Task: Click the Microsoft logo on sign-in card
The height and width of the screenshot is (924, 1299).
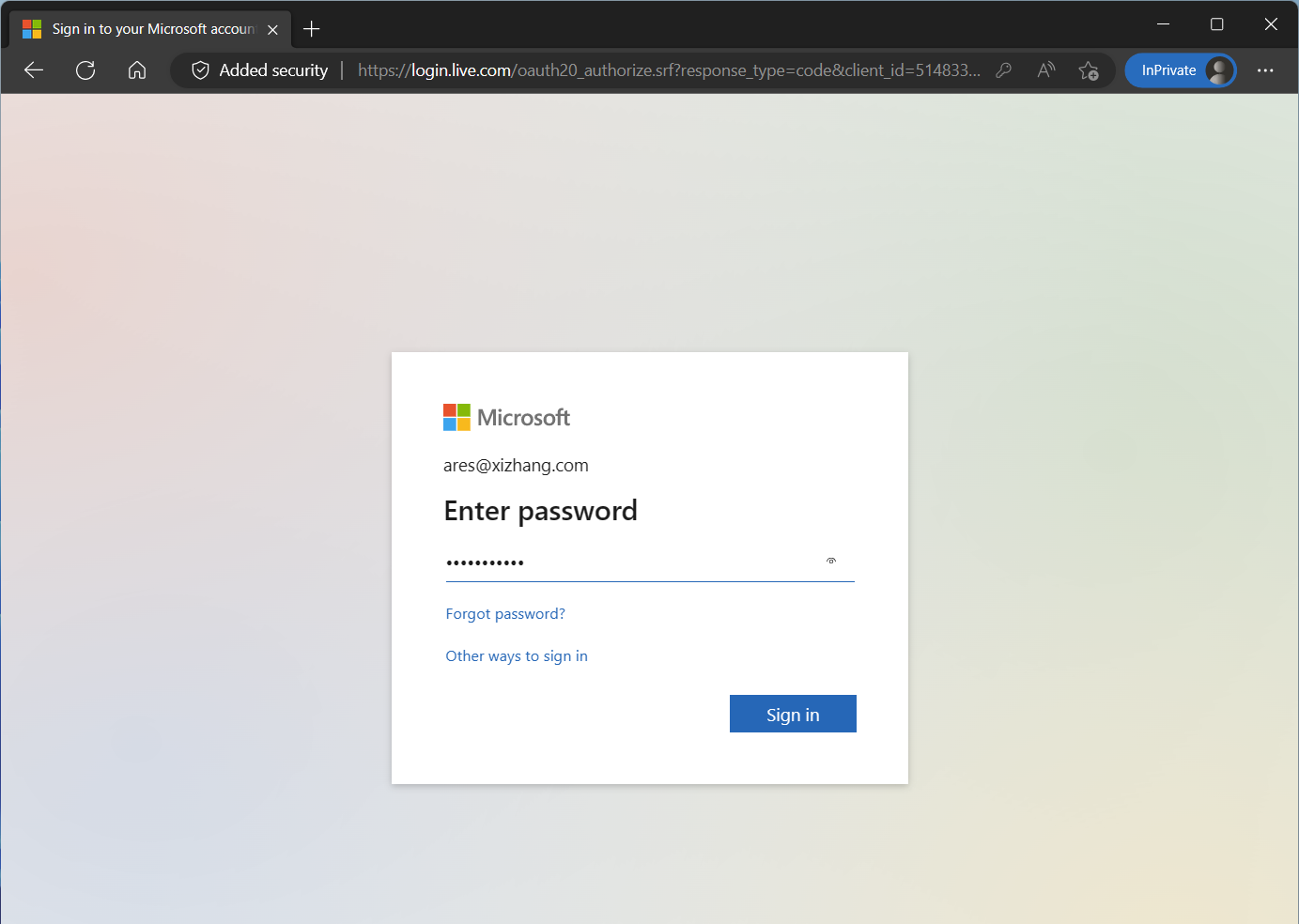Action: (x=506, y=418)
